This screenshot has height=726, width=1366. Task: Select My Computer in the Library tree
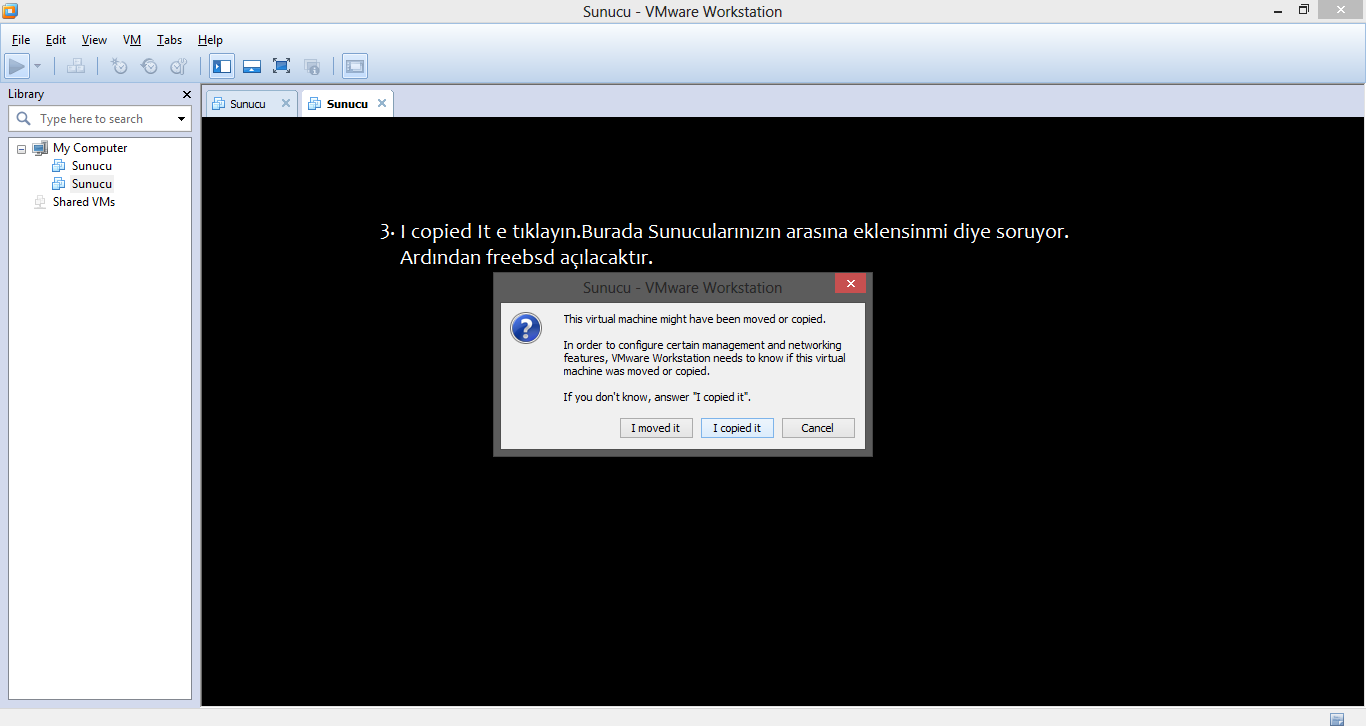pyautogui.click(x=90, y=148)
